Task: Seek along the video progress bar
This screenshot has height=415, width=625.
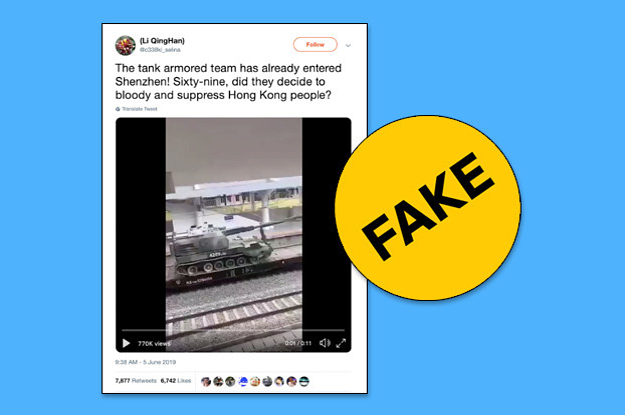Action: [233, 330]
